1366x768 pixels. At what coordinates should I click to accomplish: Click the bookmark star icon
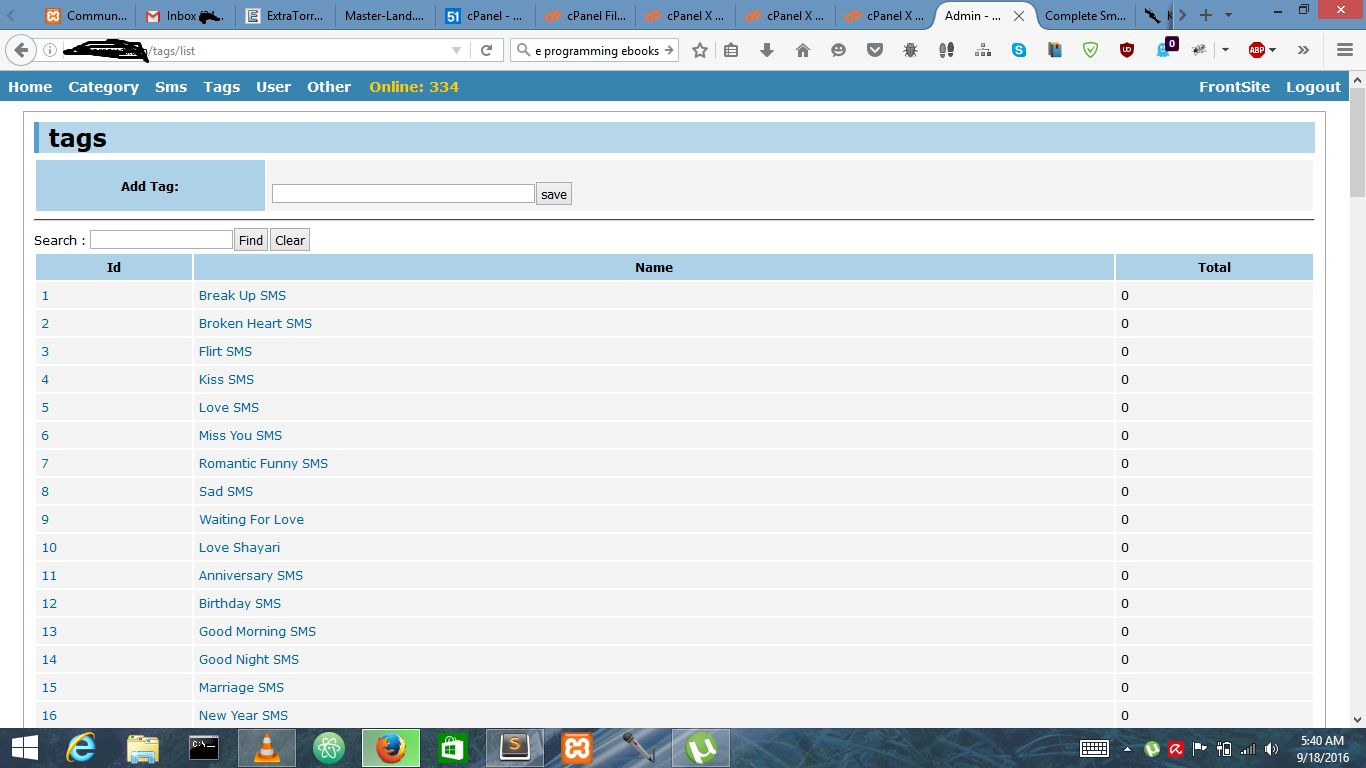pos(700,50)
